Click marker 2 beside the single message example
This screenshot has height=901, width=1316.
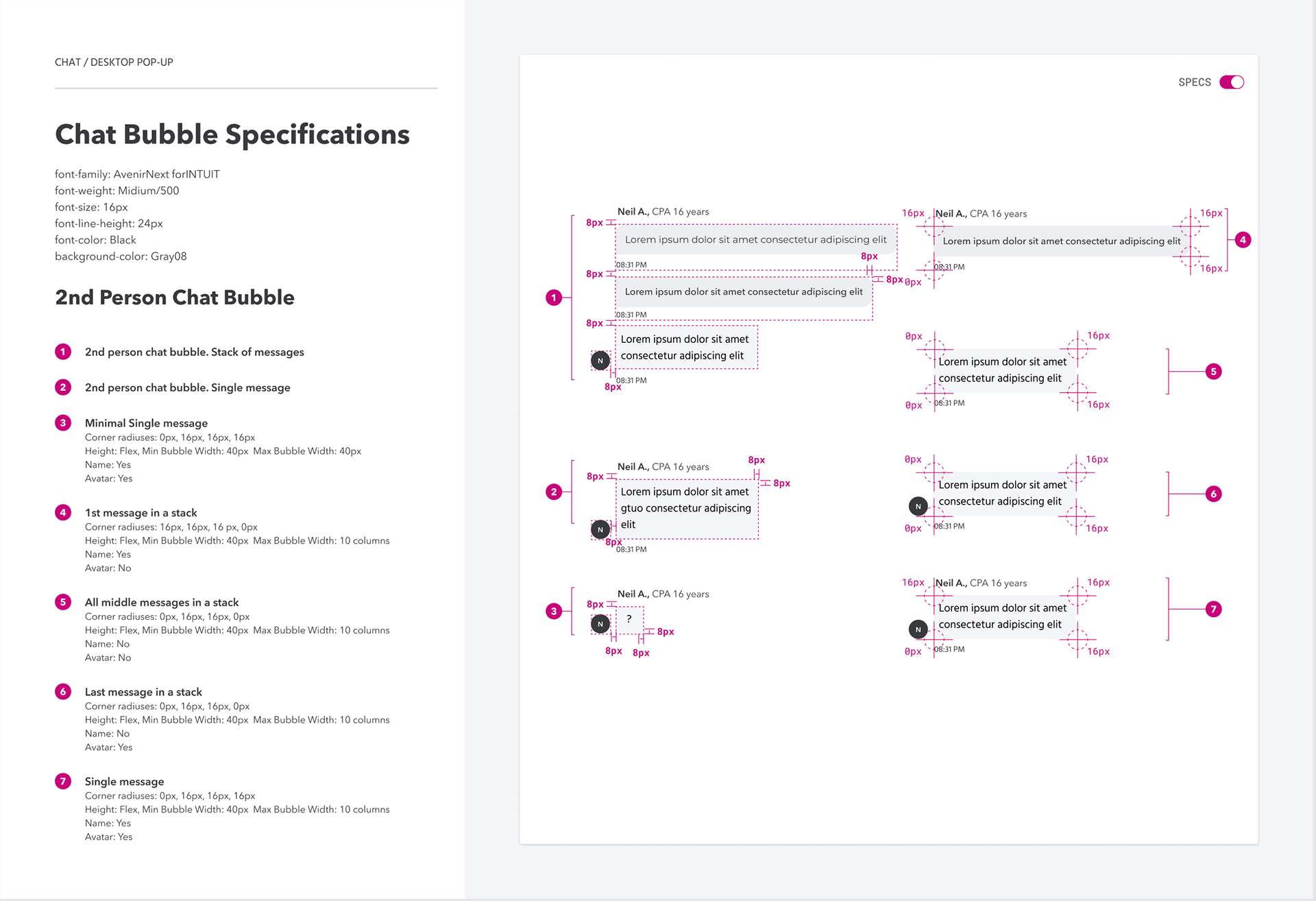(x=554, y=492)
